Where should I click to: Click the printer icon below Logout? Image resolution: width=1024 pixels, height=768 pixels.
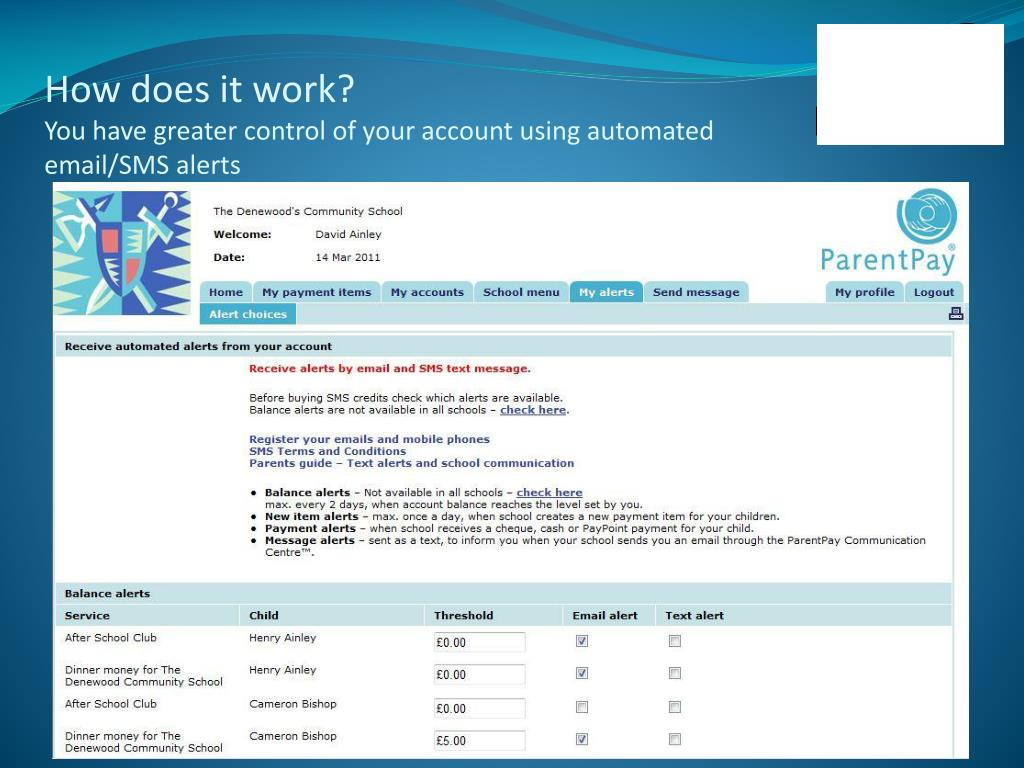(955, 313)
